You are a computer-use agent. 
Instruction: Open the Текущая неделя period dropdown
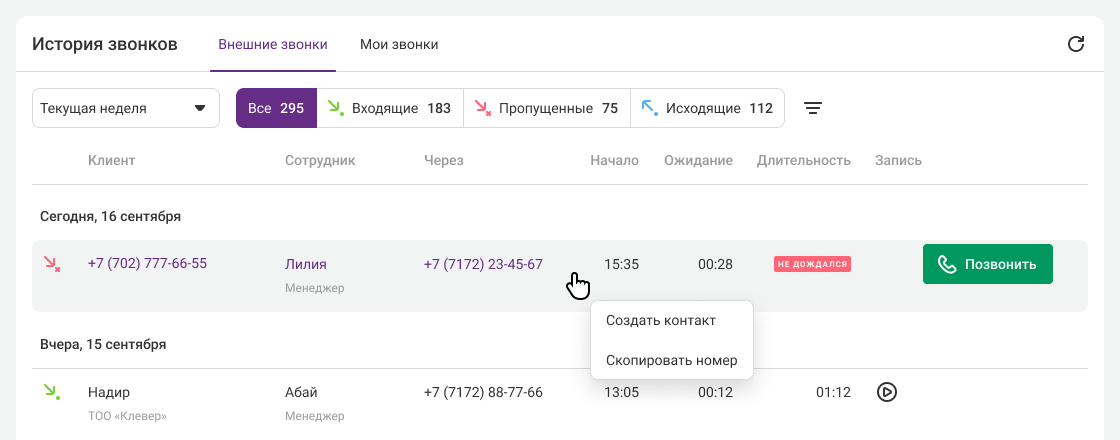tap(126, 108)
